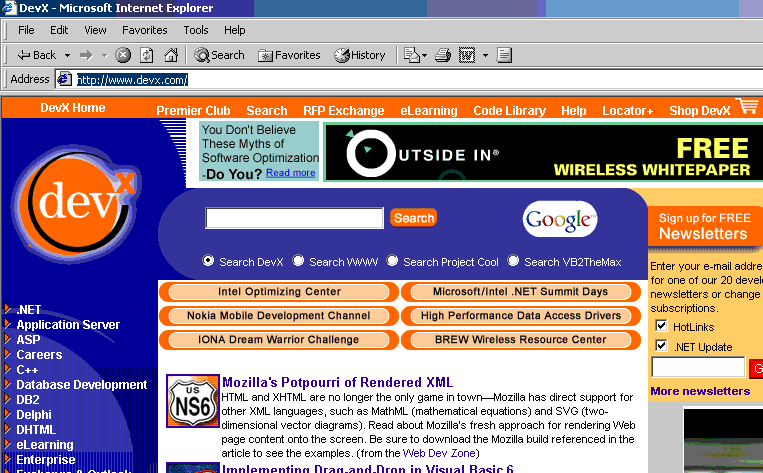763x473 pixels.
Task: Click the Stop loading toolbar icon
Action: coord(123,55)
